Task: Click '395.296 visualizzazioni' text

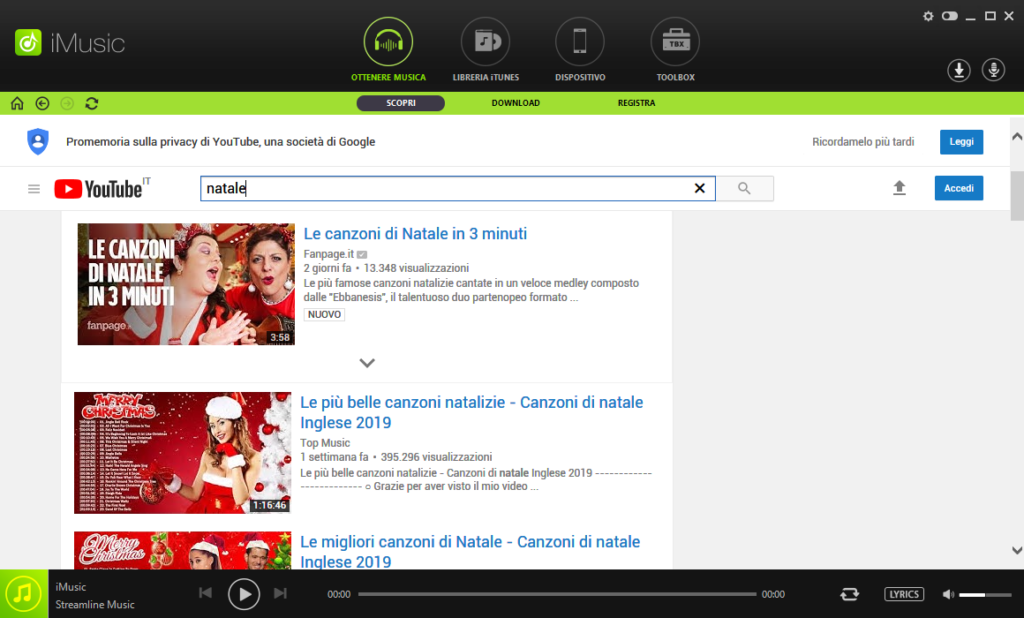Action: point(436,457)
